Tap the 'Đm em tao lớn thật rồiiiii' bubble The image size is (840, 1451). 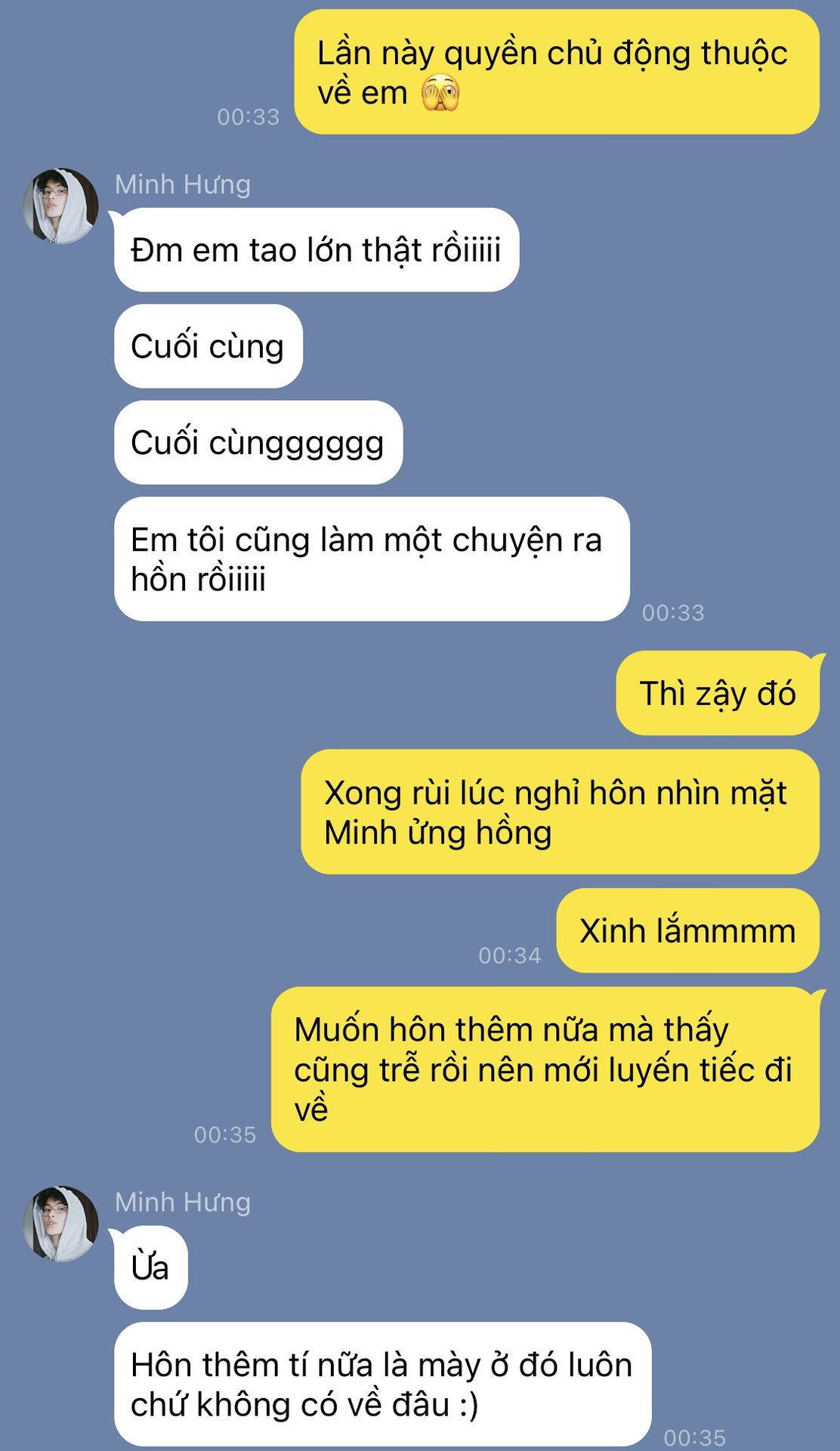click(317, 249)
